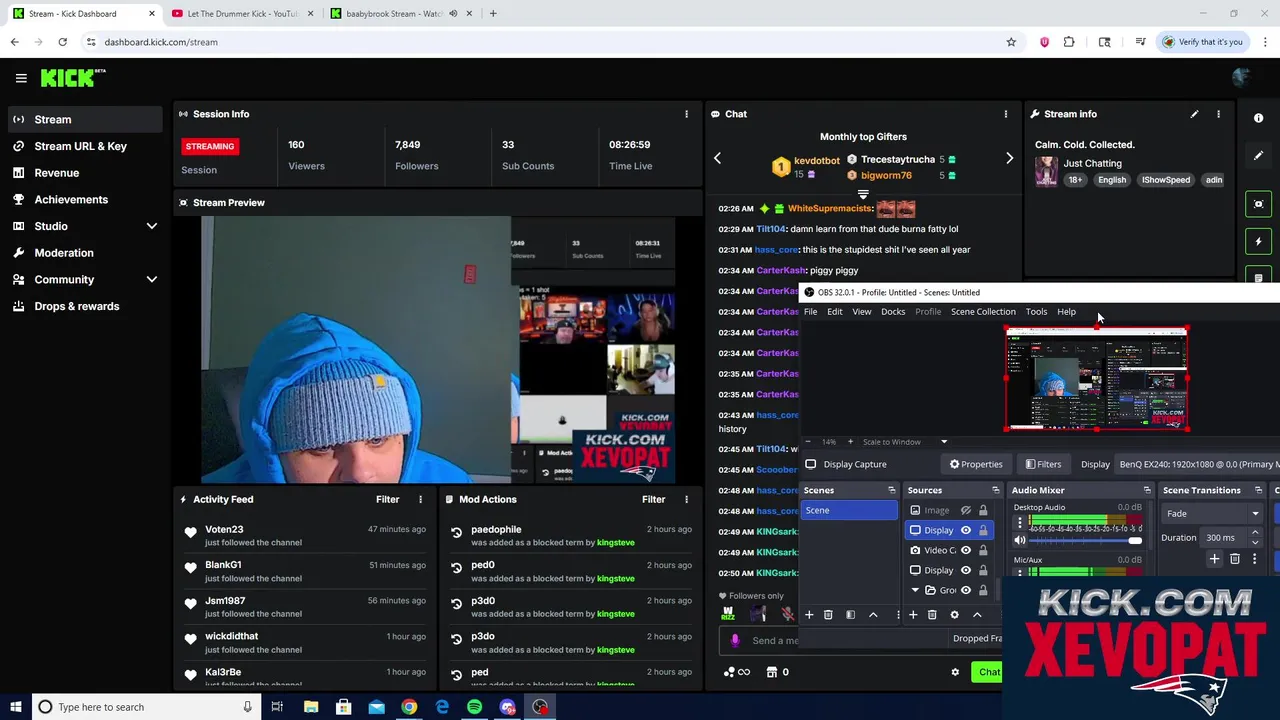Screen dimensions: 1280x720
Task: Show previous gifter with left arrow
Action: [717, 158]
